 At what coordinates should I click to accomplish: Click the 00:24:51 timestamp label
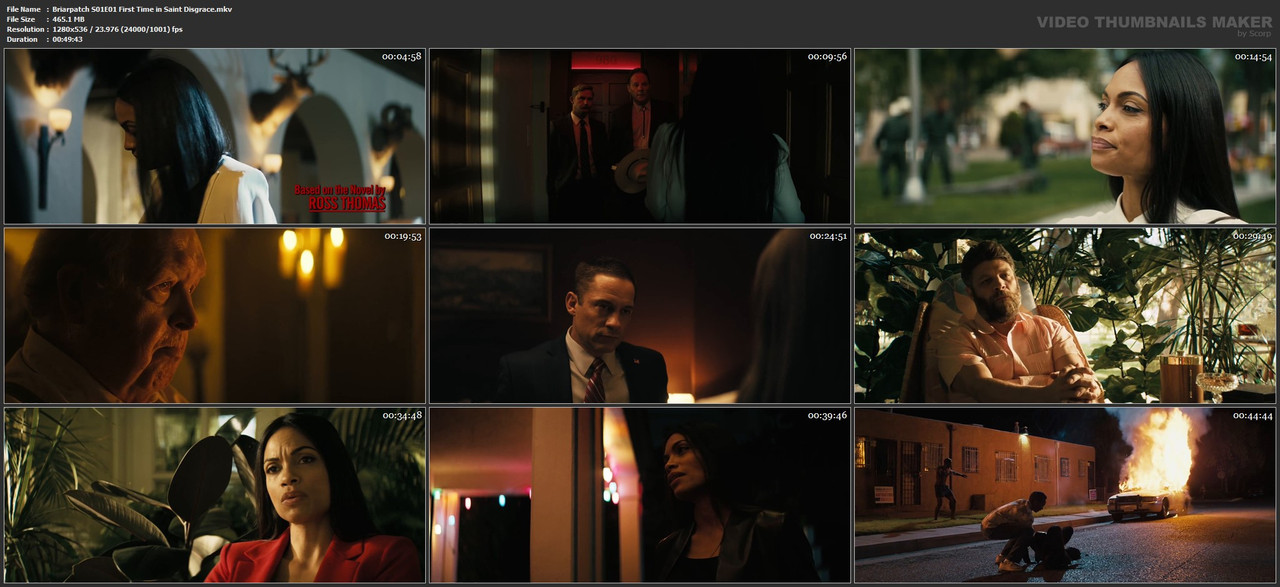(827, 237)
